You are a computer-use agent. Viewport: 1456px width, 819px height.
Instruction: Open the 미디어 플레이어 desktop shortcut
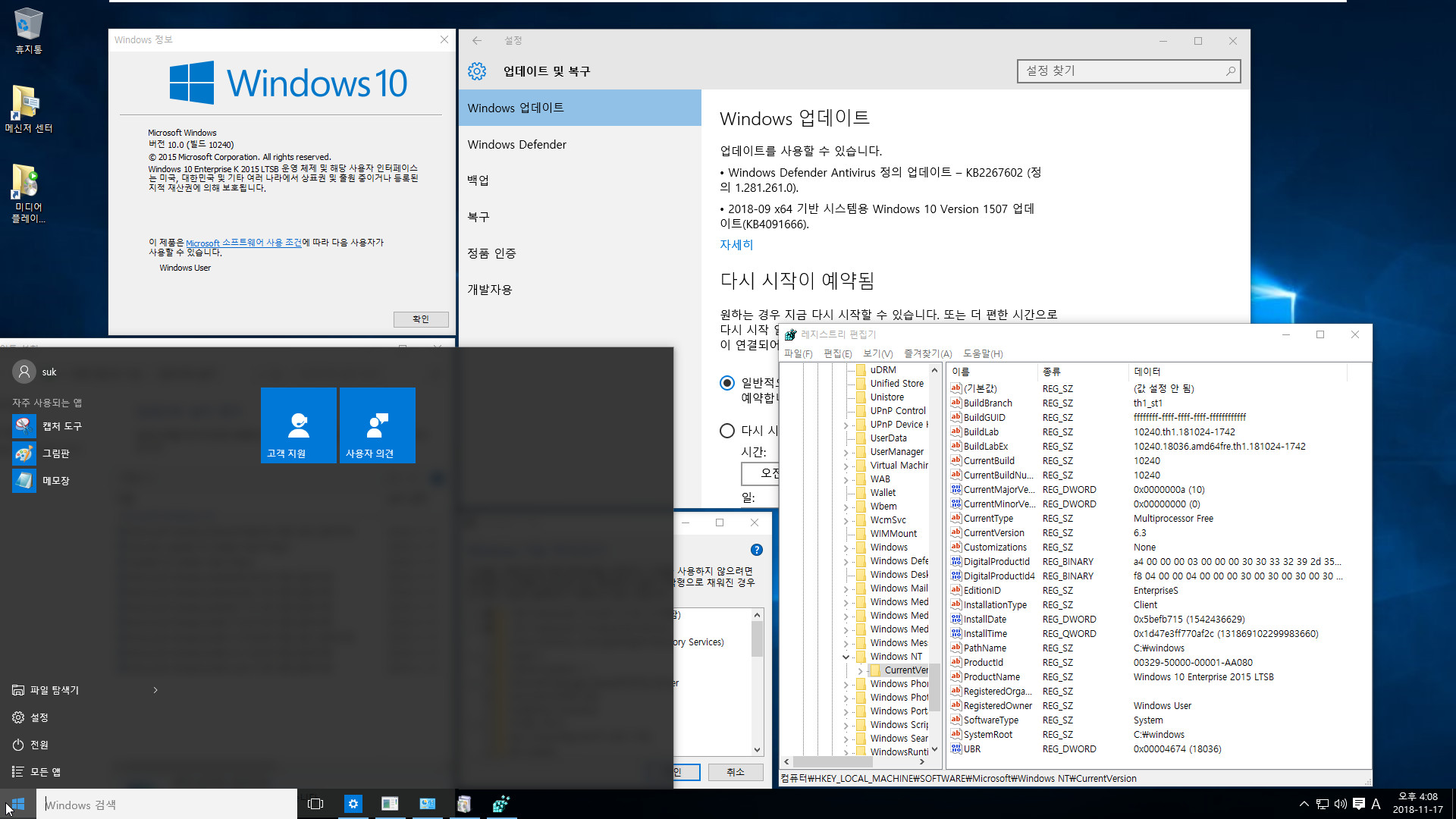[28, 194]
